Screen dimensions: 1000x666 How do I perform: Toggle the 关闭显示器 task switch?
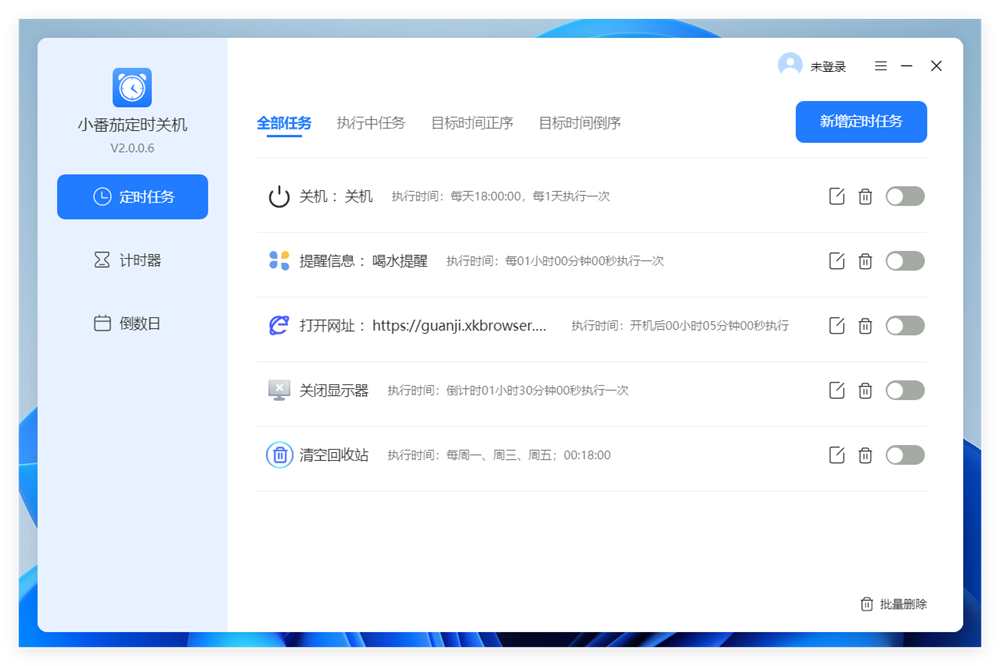pos(905,391)
